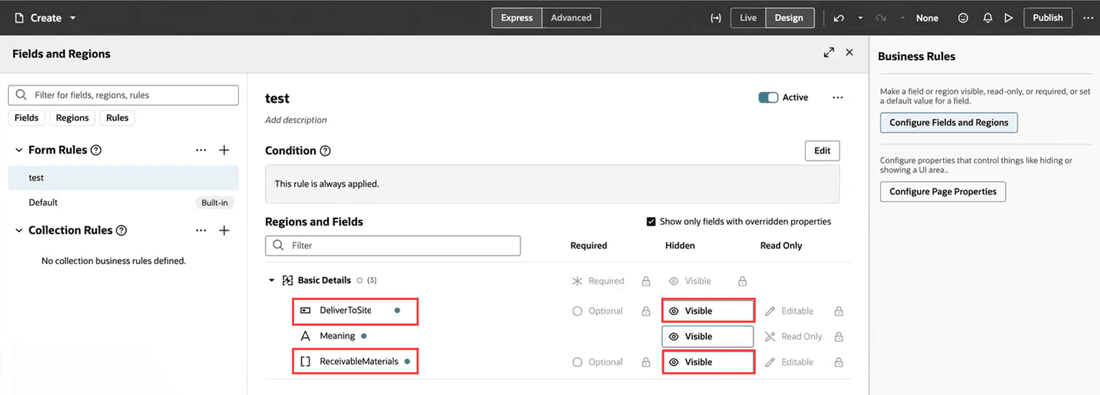This screenshot has width=1100, height=395.
Task: Toggle DeliverToSite Editable setting
Action: (790, 311)
